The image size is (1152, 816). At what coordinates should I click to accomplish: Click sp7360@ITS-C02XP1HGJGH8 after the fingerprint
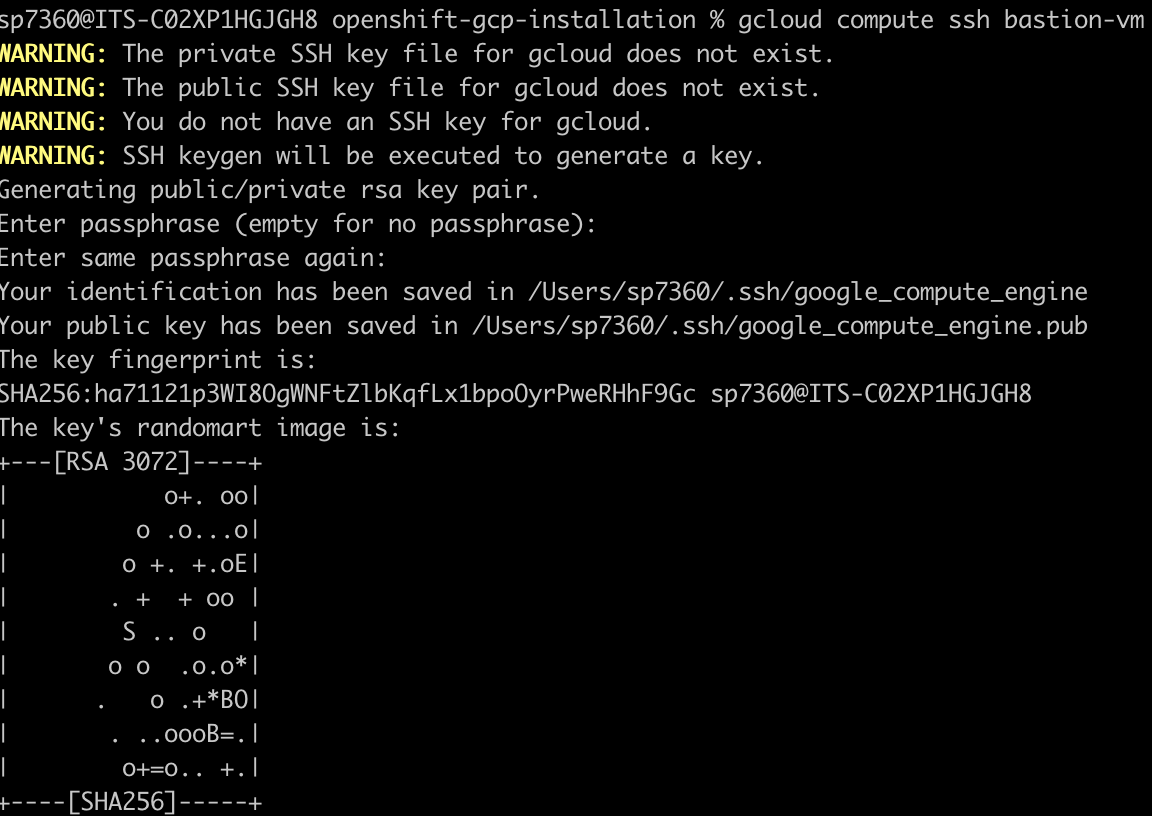pyautogui.click(x=871, y=394)
